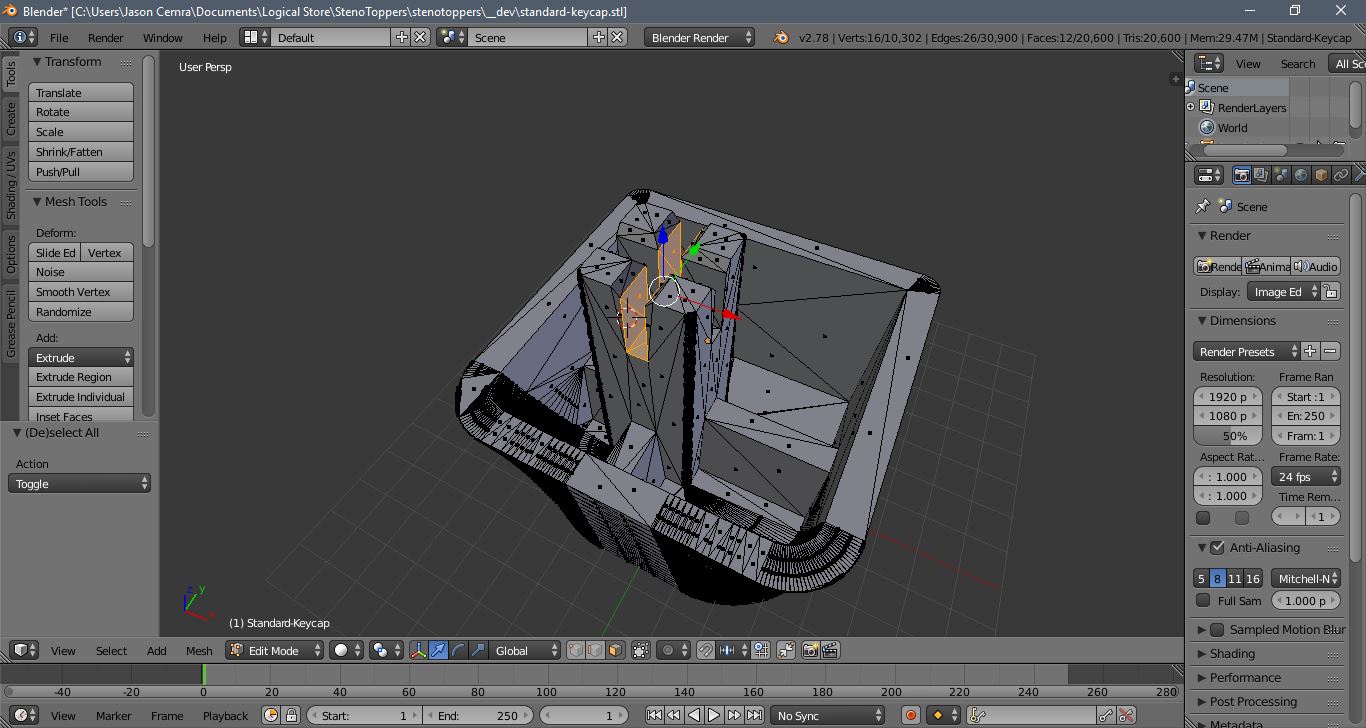The height and width of the screenshot is (728, 1366).
Task: Click the snap magnet icon
Action: pos(705,650)
